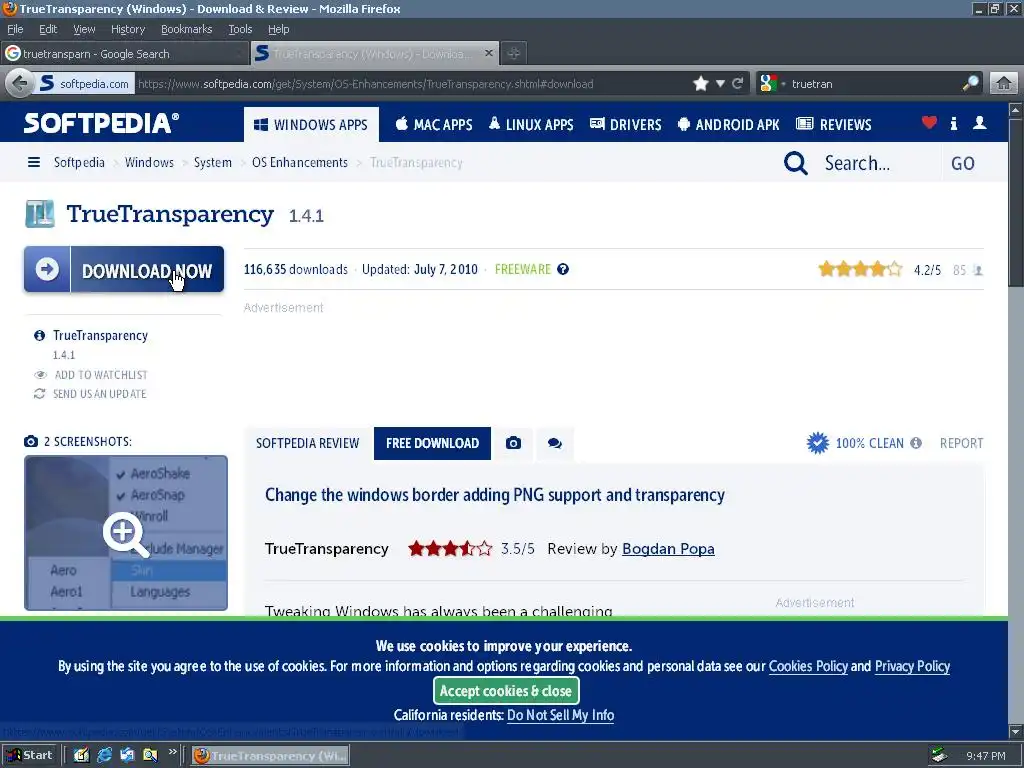Open the File menu
The image size is (1024, 768).
click(15, 29)
